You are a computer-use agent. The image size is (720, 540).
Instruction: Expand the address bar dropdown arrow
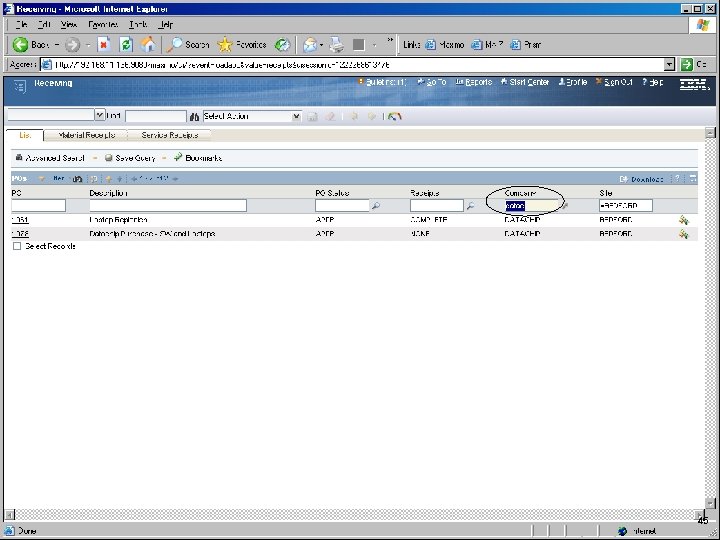(x=669, y=65)
